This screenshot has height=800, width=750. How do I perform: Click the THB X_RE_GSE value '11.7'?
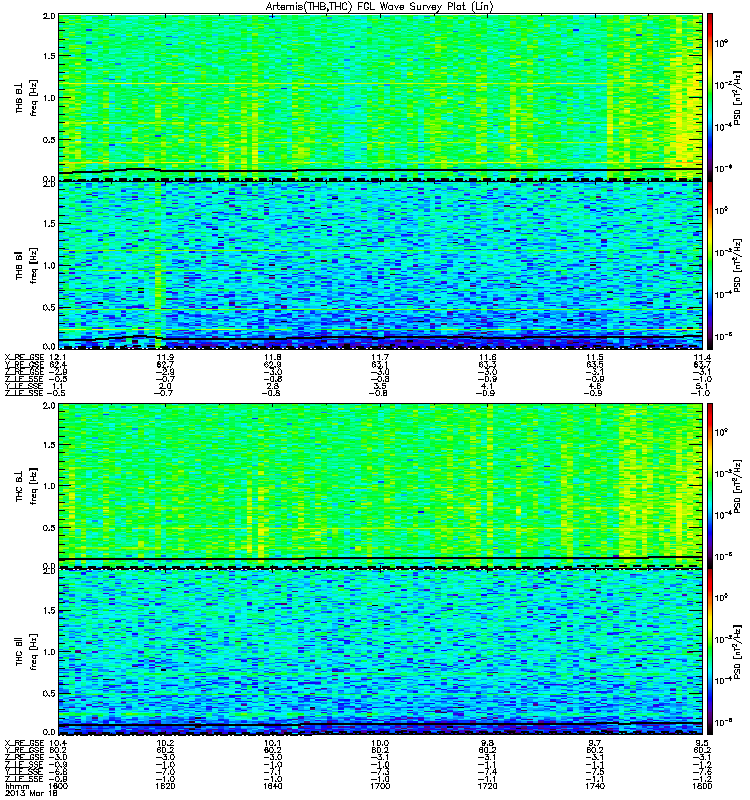380,357
